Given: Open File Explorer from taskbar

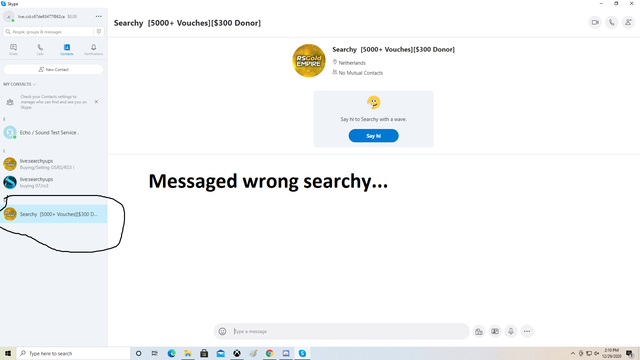Looking at the screenshot, I should coord(188,353).
